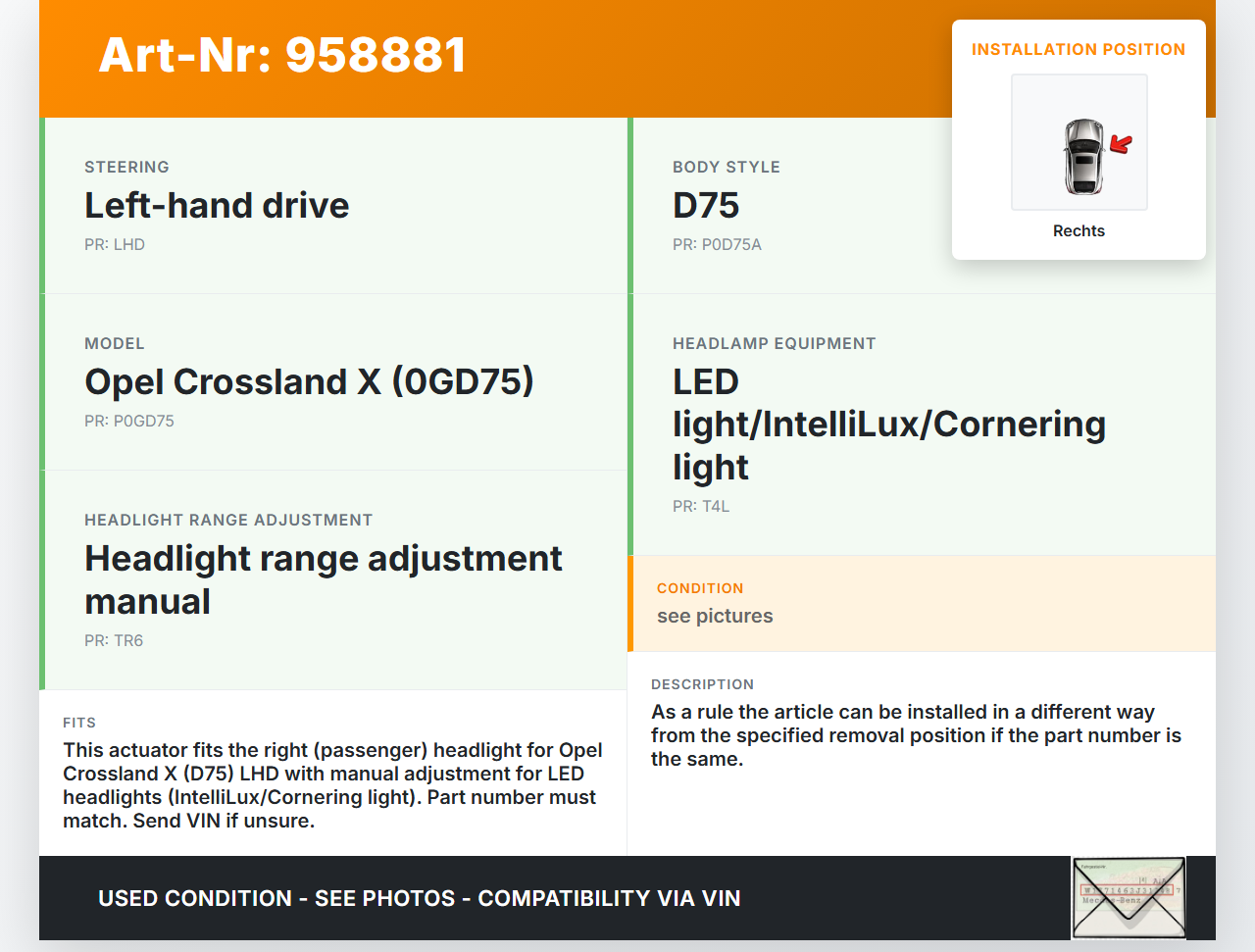Viewport: 1255px width, 952px height.
Task: Click the 'This actuator fits' paragraph
Action: [x=333, y=785]
